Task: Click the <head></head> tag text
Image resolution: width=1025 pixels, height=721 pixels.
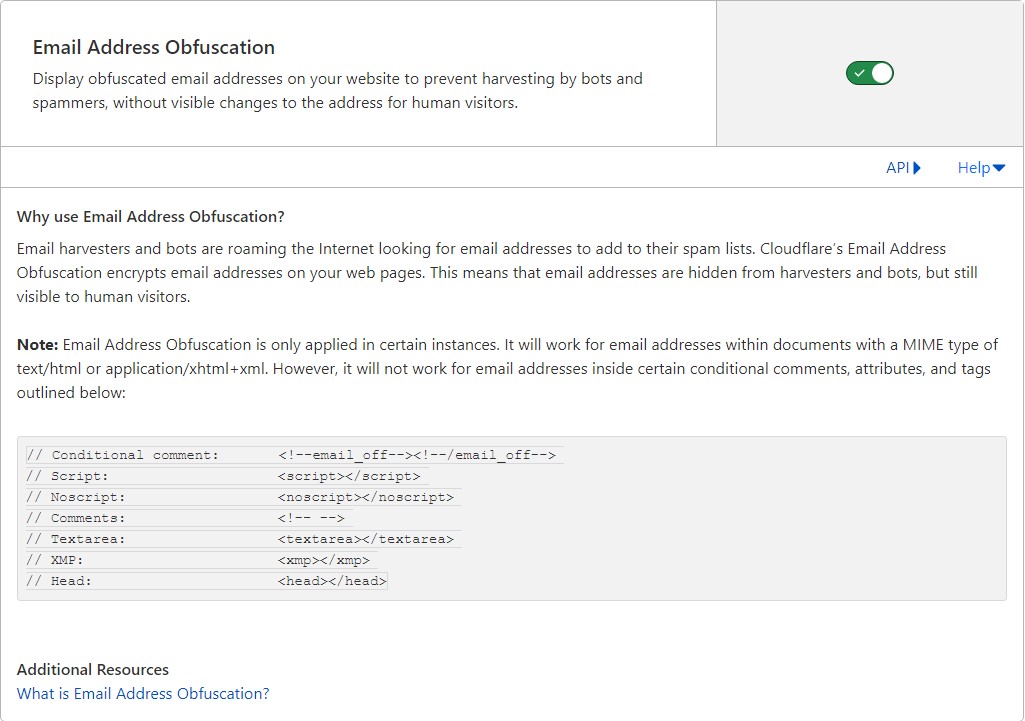Action: (332, 580)
